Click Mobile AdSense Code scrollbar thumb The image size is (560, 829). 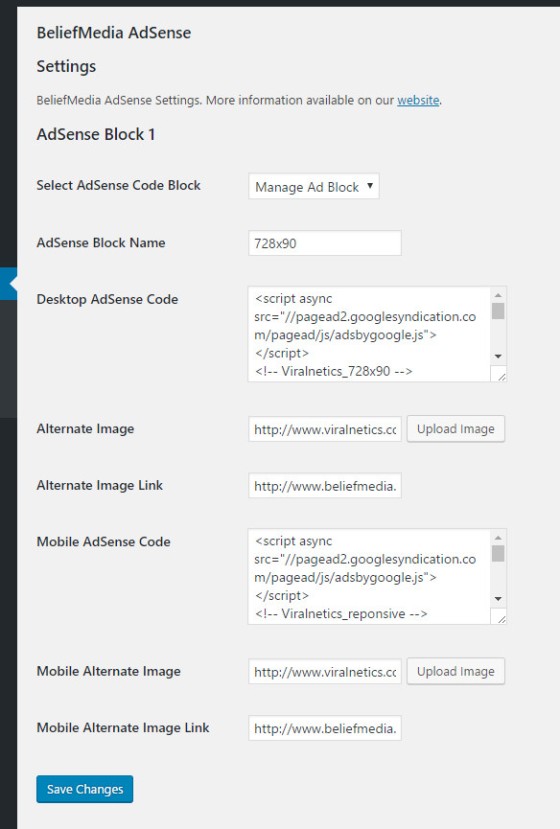click(x=498, y=554)
